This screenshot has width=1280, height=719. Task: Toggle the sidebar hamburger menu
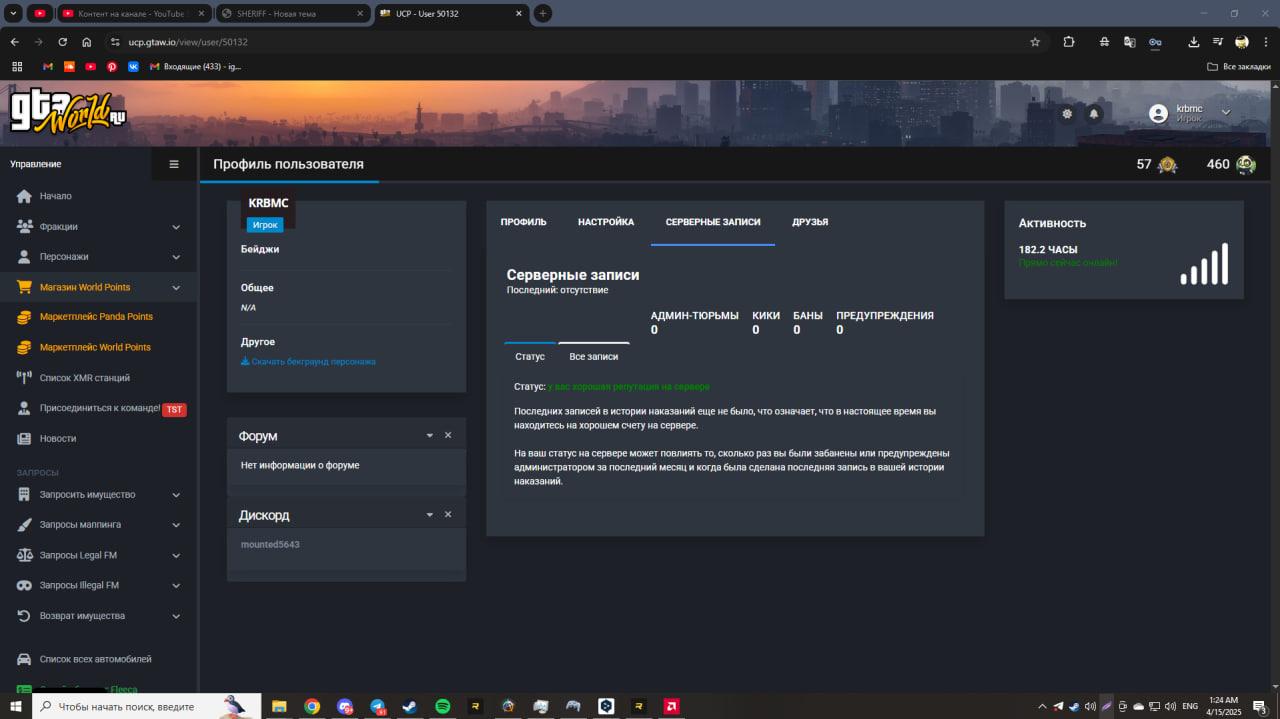tap(174, 164)
